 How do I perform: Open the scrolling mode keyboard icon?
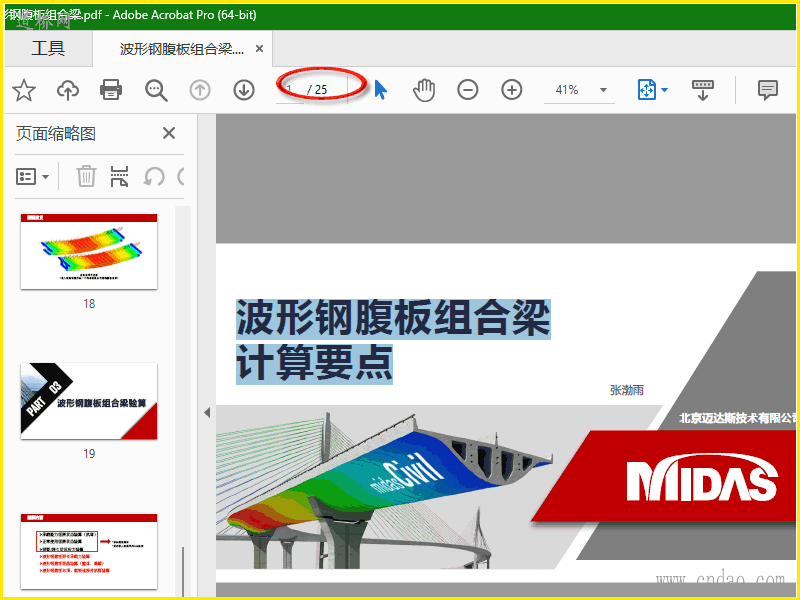tap(703, 90)
